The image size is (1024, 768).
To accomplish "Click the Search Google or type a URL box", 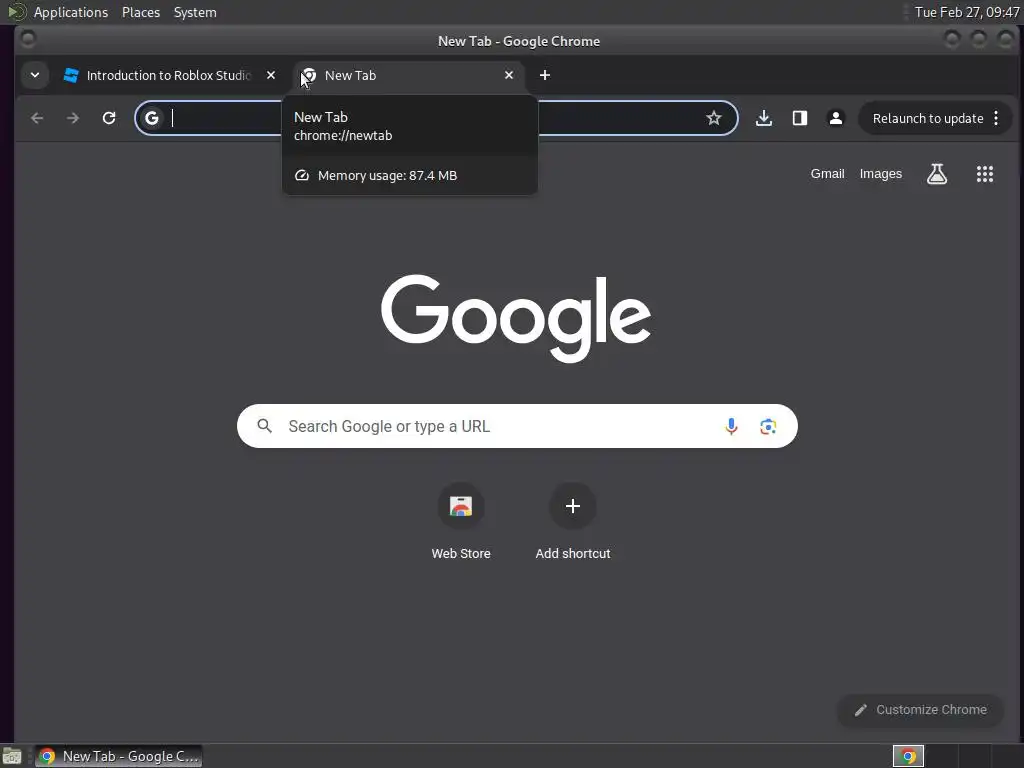I will (x=517, y=426).
